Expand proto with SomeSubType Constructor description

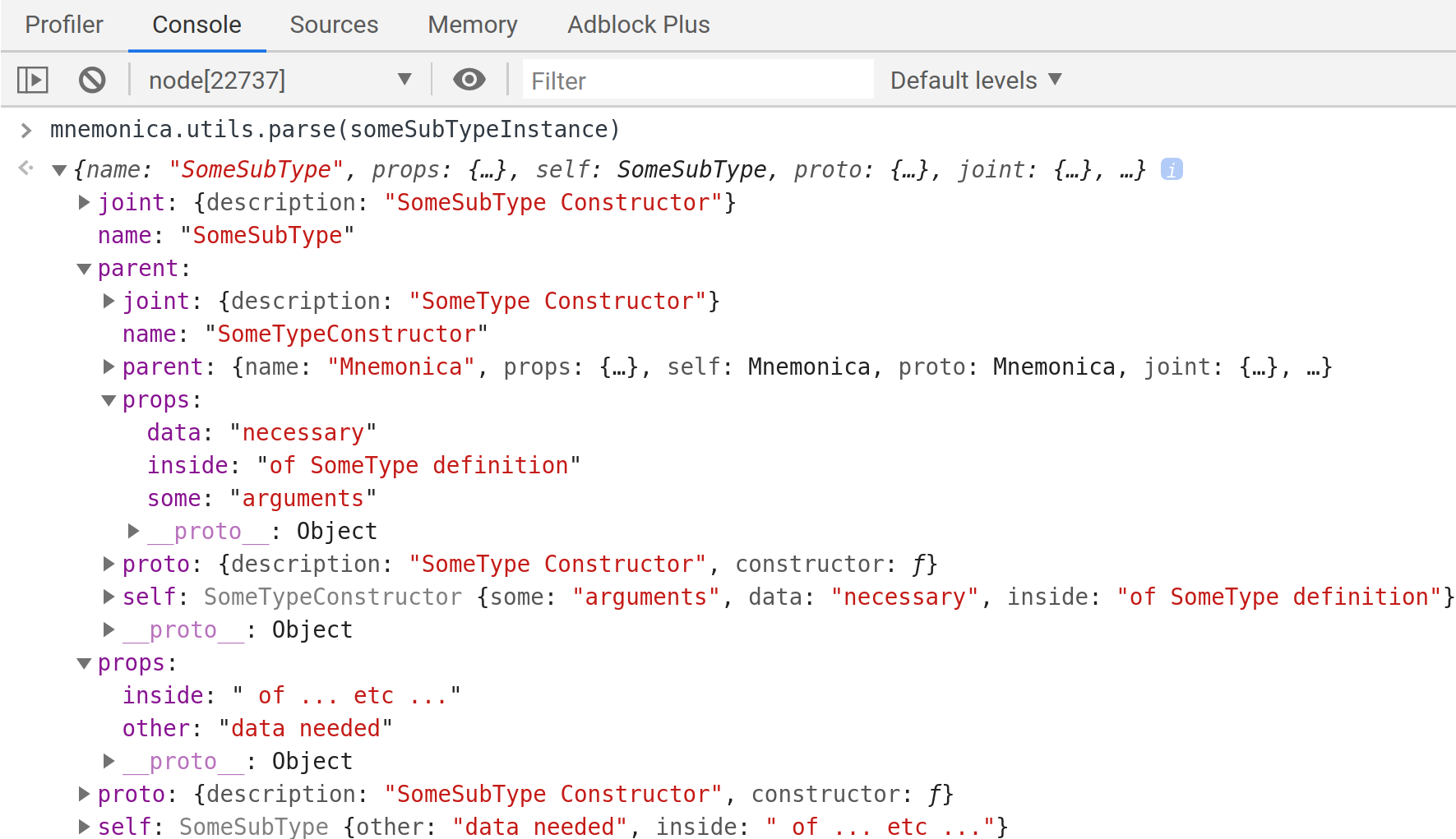click(84, 794)
